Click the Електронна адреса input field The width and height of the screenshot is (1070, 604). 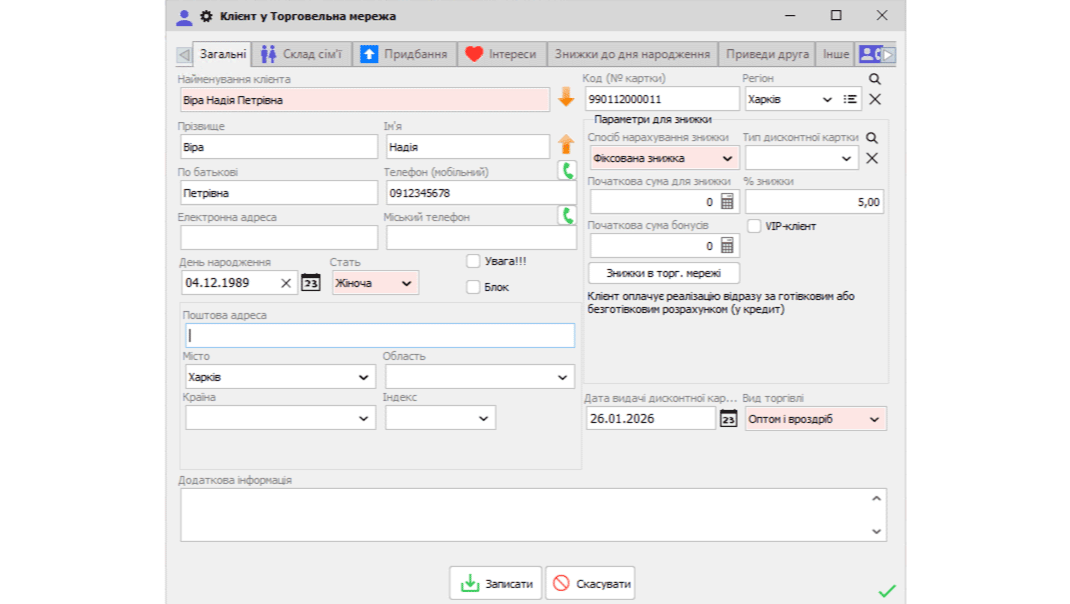coord(278,238)
